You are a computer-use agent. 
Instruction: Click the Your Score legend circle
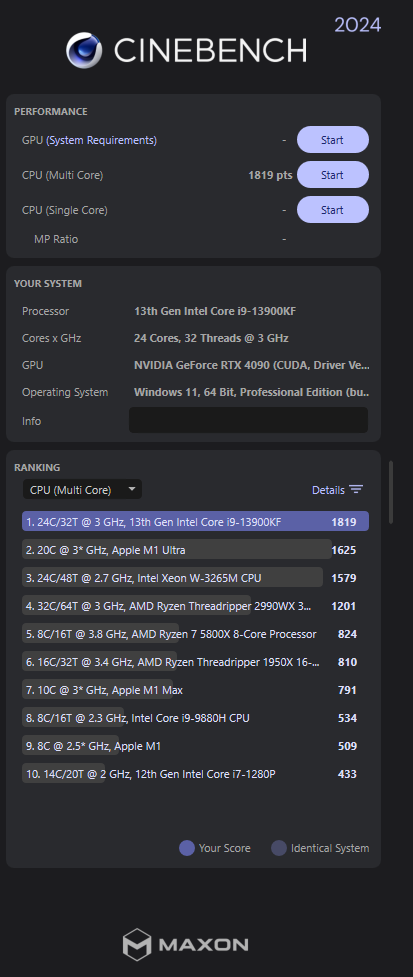pos(187,848)
